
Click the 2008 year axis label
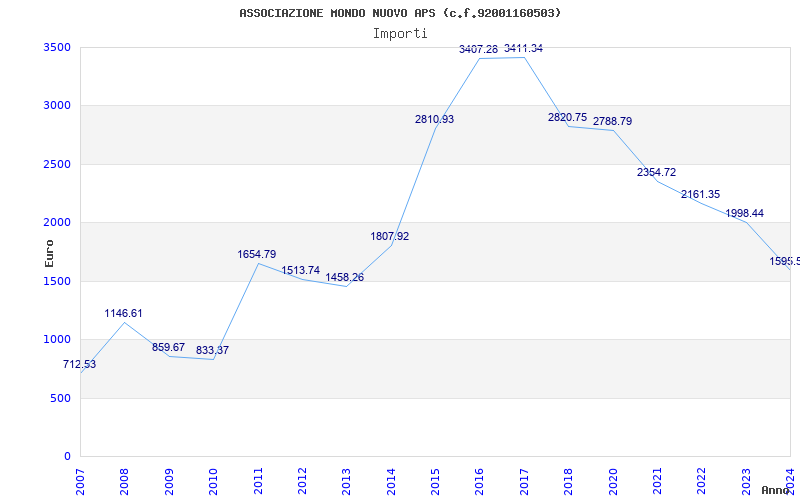[x=124, y=482]
